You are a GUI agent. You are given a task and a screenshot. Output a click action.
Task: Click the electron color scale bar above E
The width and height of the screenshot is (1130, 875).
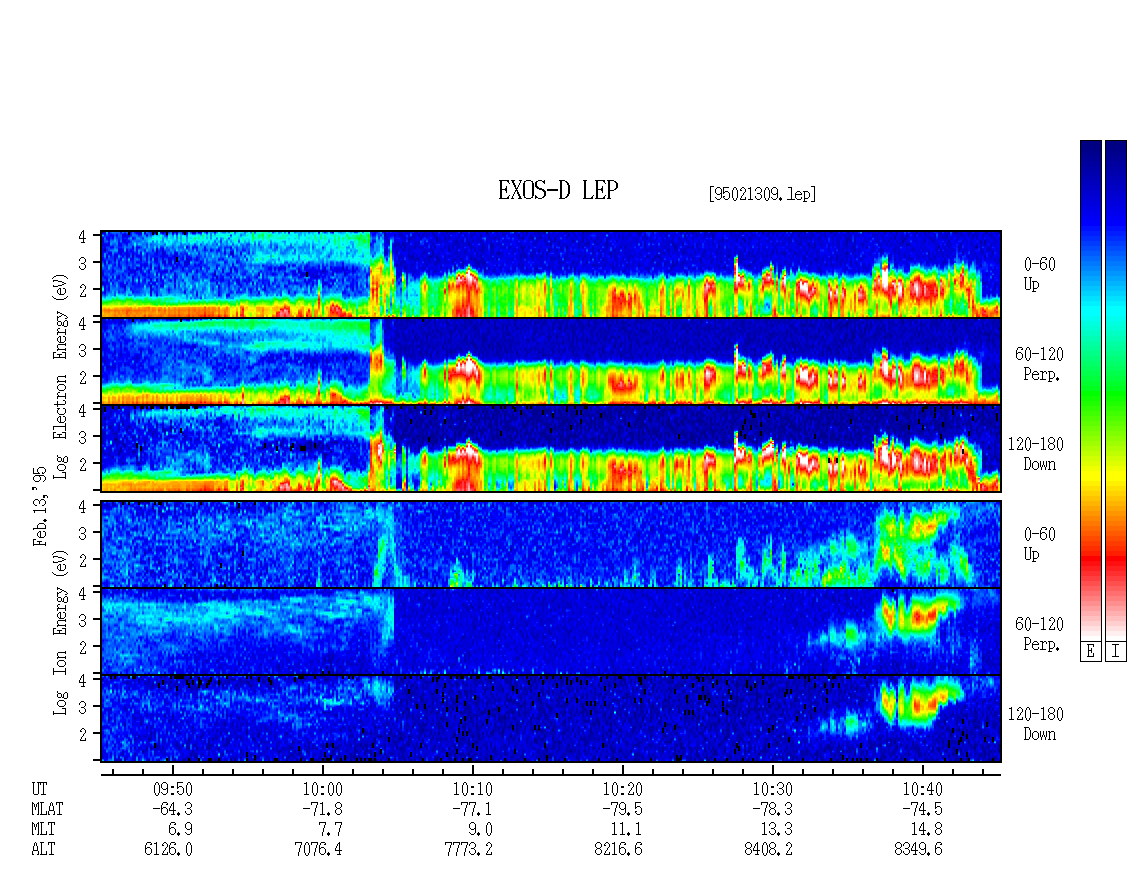[x=1090, y=390]
